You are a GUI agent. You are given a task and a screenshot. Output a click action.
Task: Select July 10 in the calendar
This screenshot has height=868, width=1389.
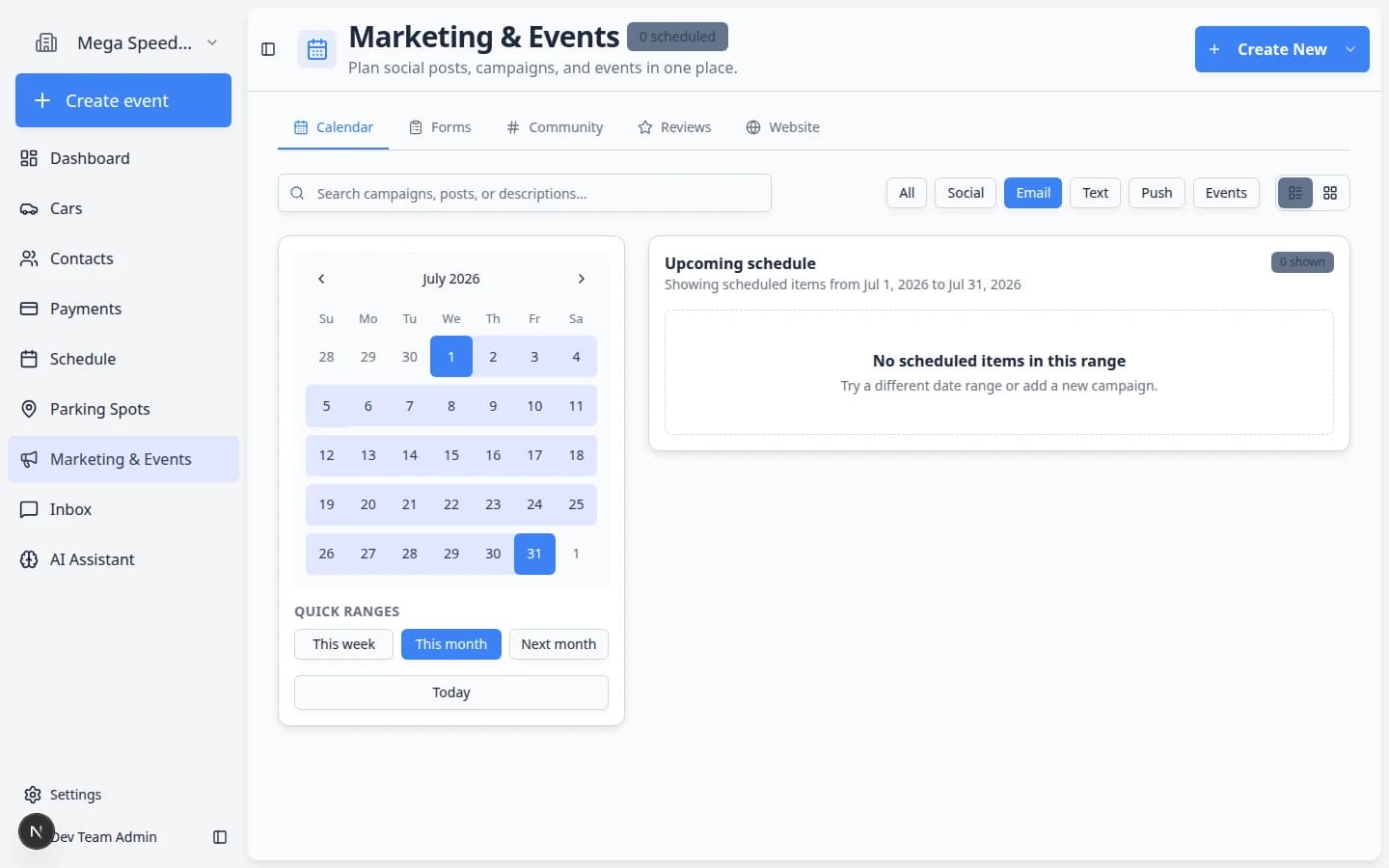point(534,406)
